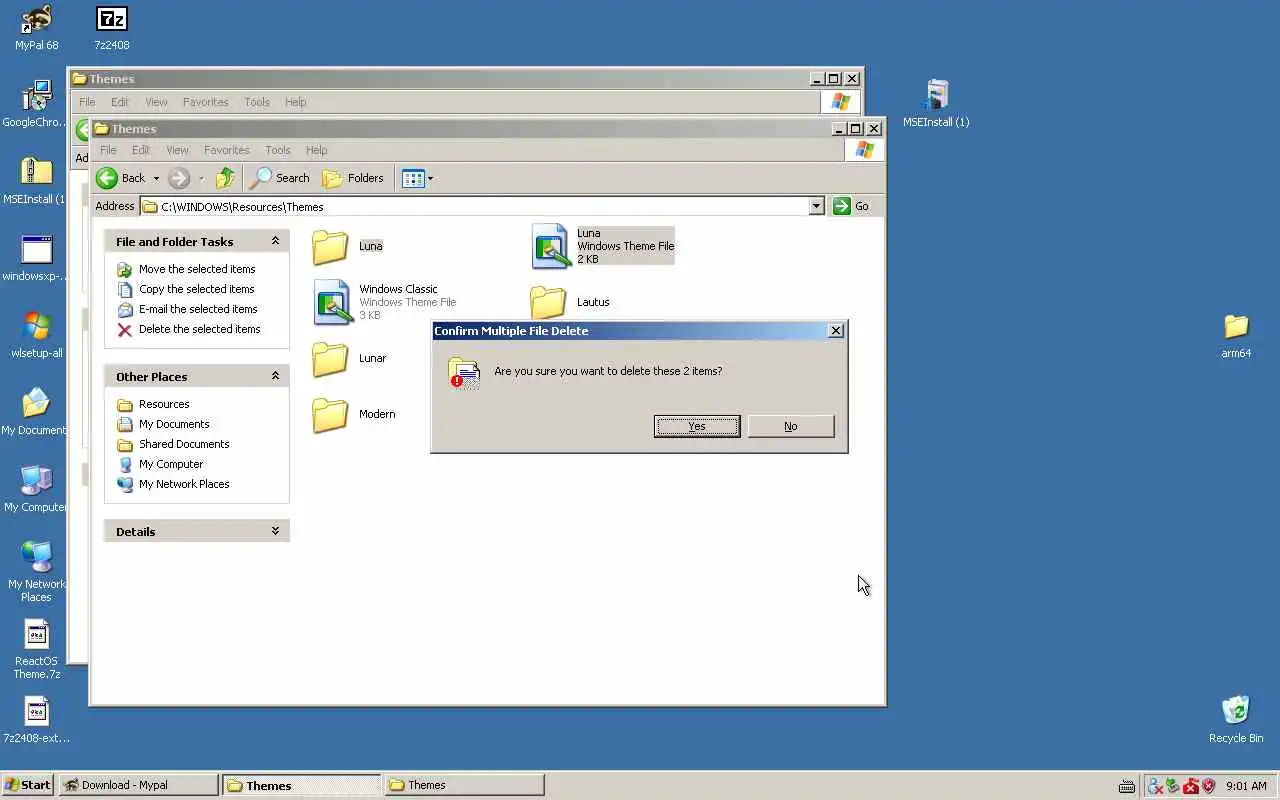Open the Edit menu in front Themes window
Image resolution: width=1280 pixels, height=800 pixels.
tap(141, 150)
